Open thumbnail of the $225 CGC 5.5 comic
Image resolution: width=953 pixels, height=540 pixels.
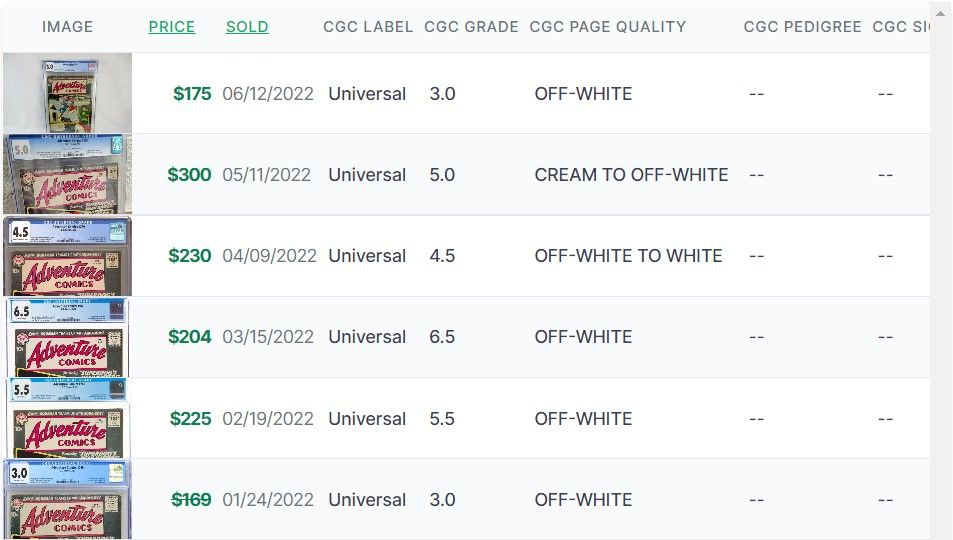point(67,418)
